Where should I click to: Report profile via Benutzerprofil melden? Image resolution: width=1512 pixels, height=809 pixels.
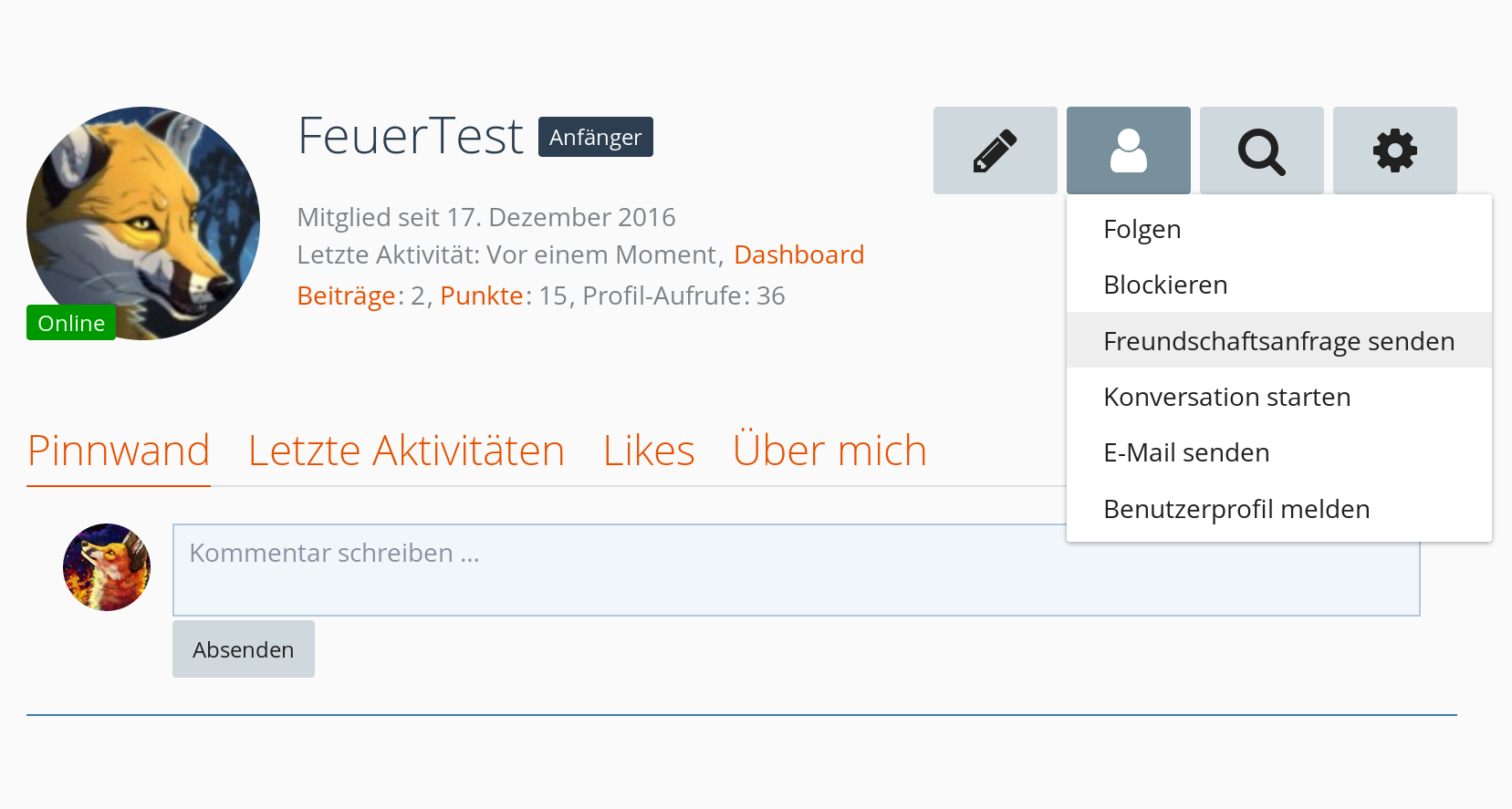click(1236, 509)
